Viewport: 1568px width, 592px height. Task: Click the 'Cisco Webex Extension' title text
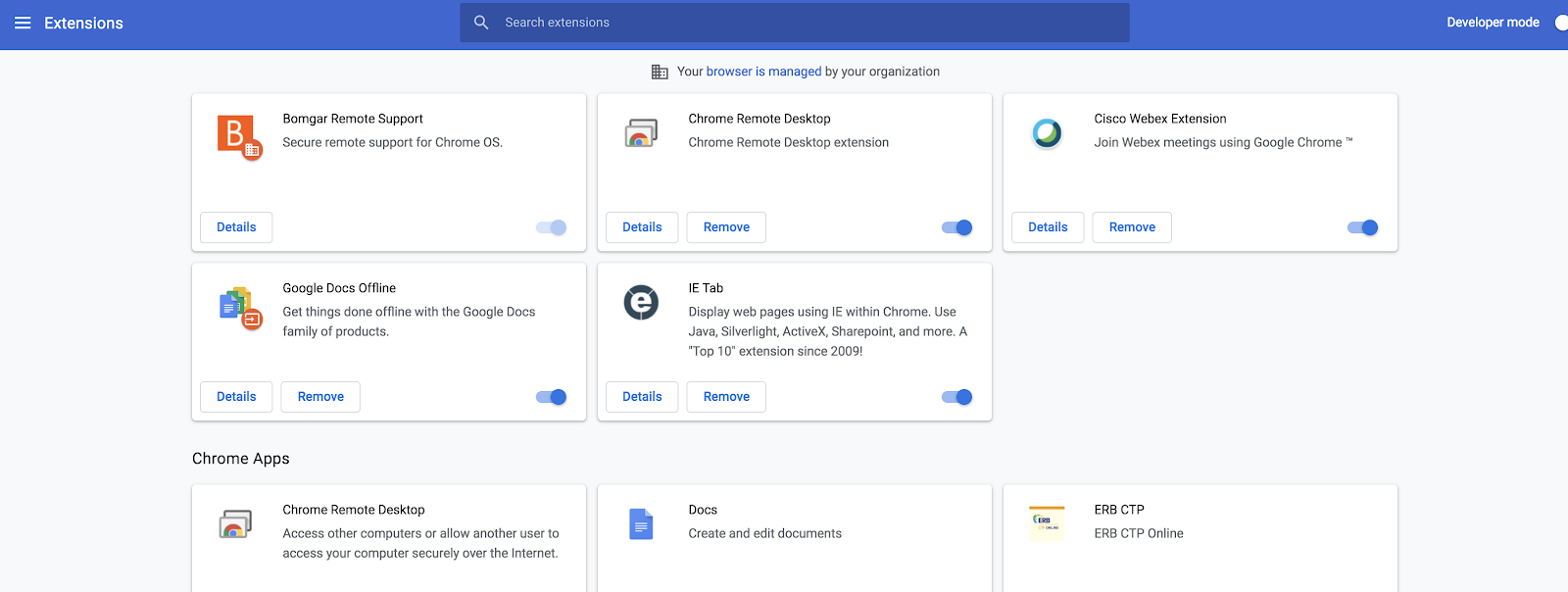click(x=1160, y=119)
